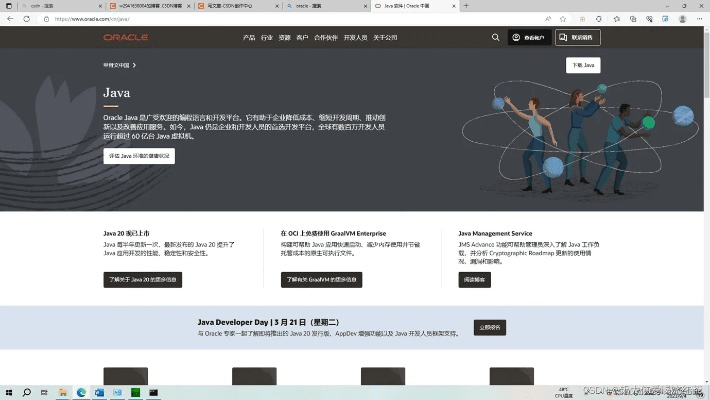Click the first dark thumbnail card at bottom

[x=125, y=376]
